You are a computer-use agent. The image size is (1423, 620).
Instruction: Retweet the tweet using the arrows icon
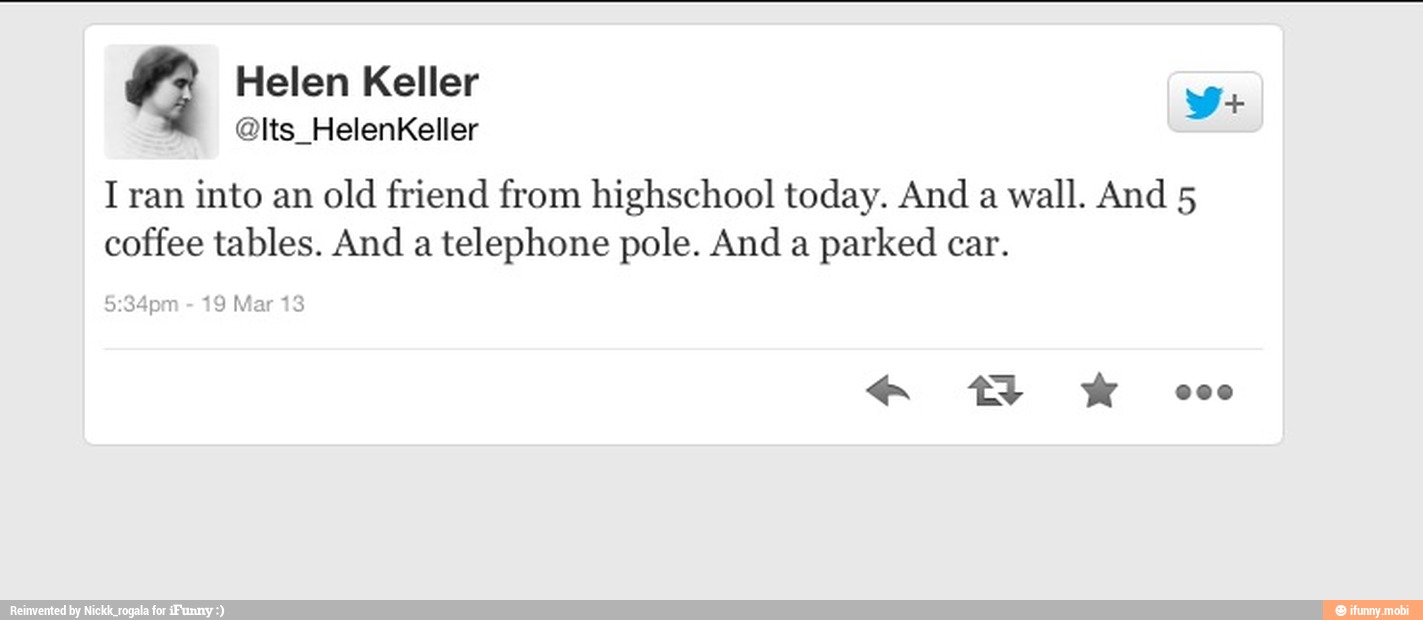point(995,391)
